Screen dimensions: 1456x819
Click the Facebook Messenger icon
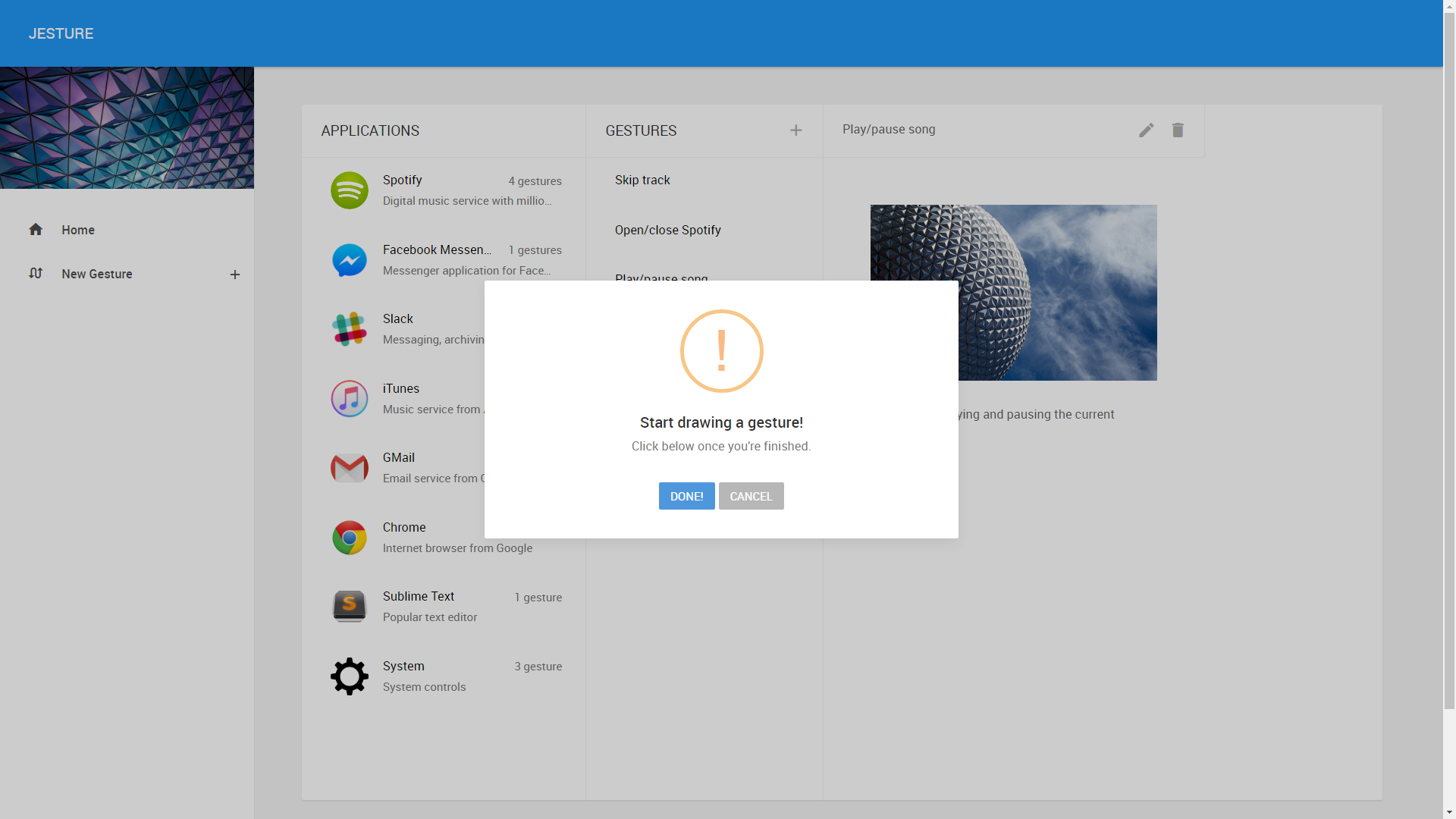(349, 260)
